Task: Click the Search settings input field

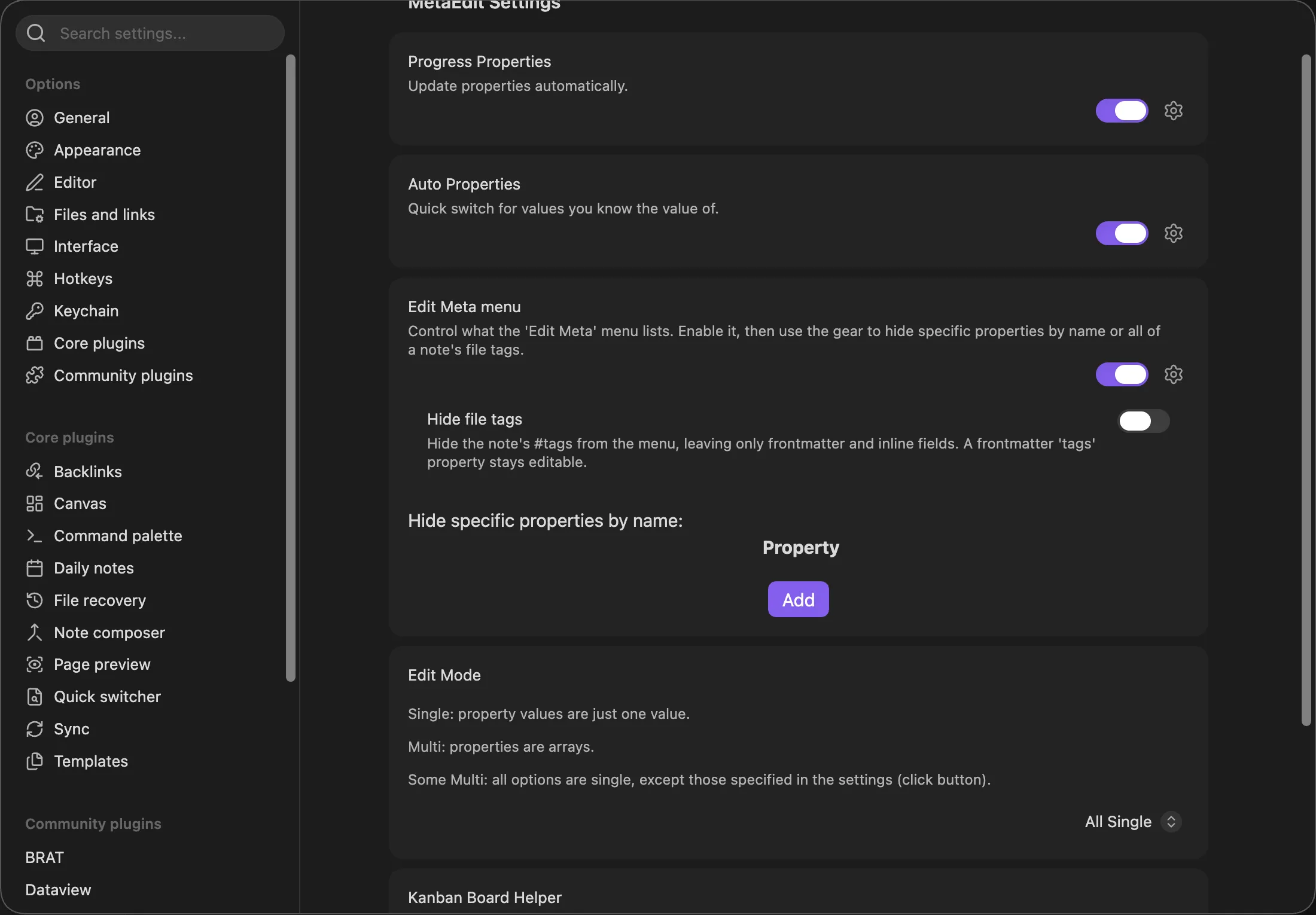Action: tap(150, 33)
